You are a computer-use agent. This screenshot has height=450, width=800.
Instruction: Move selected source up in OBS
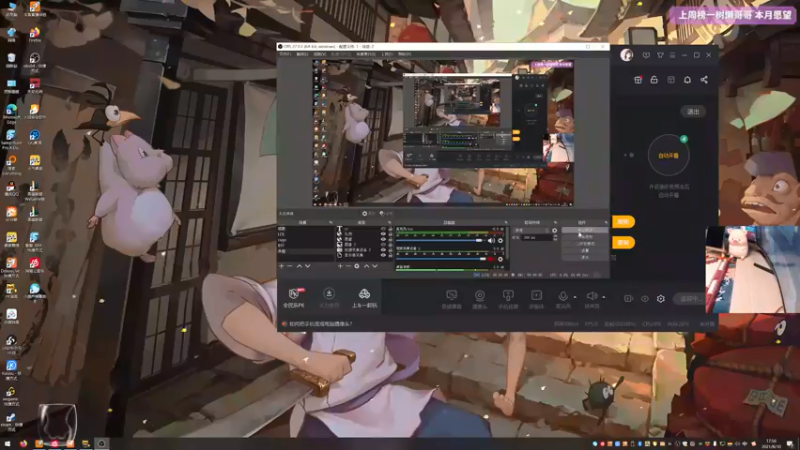click(x=366, y=266)
